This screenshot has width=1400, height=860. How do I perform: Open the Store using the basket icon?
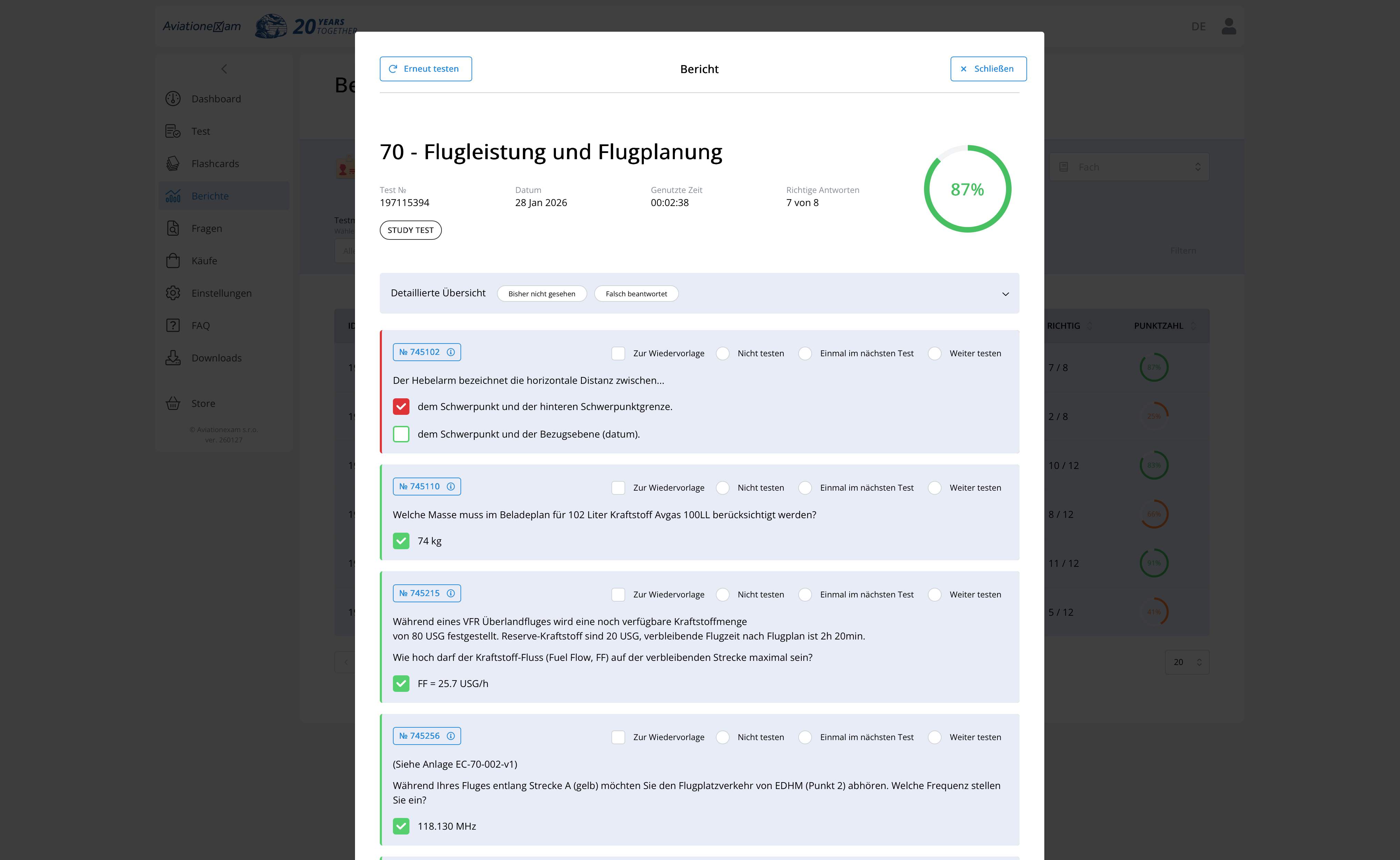click(x=172, y=403)
